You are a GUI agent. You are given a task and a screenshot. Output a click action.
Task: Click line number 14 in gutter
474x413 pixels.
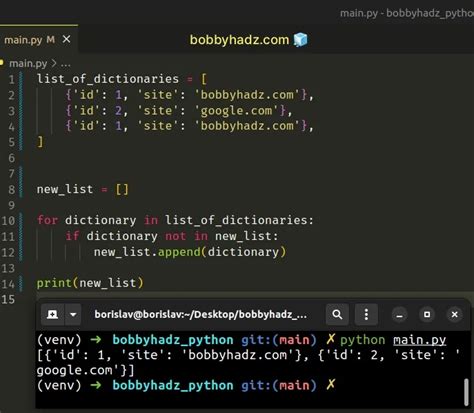pyautogui.click(x=8, y=284)
